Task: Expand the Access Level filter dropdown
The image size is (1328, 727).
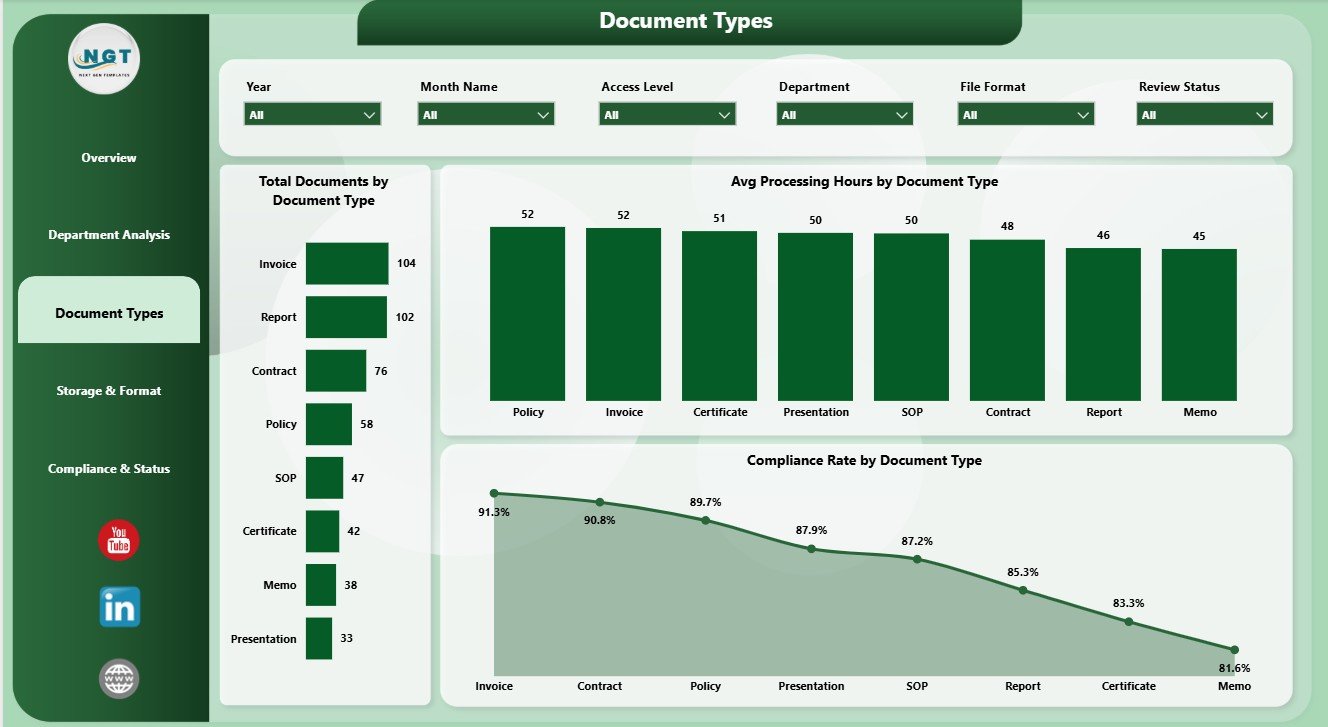Action: [x=667, y=115]
